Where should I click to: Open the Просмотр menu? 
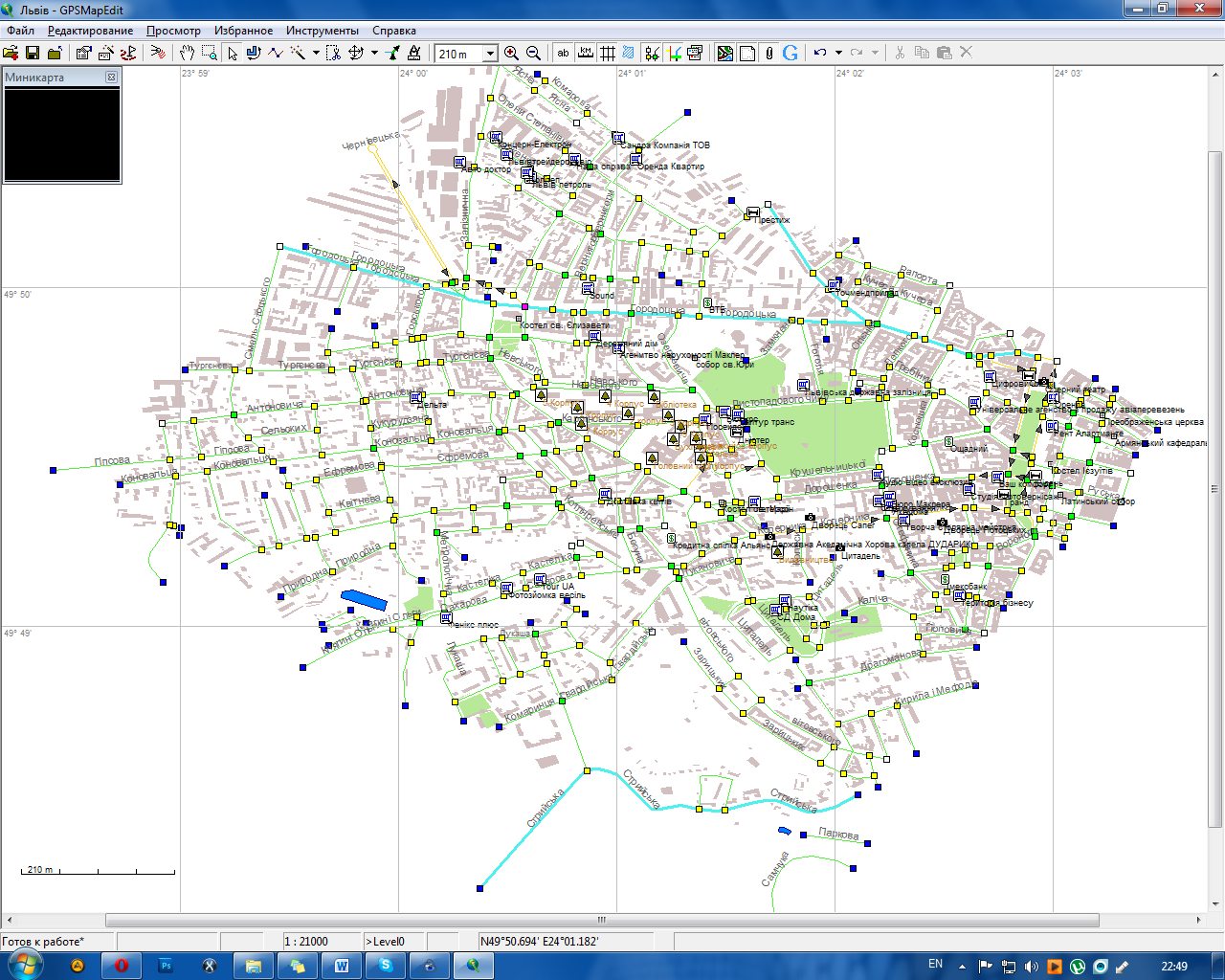(173, 31)
